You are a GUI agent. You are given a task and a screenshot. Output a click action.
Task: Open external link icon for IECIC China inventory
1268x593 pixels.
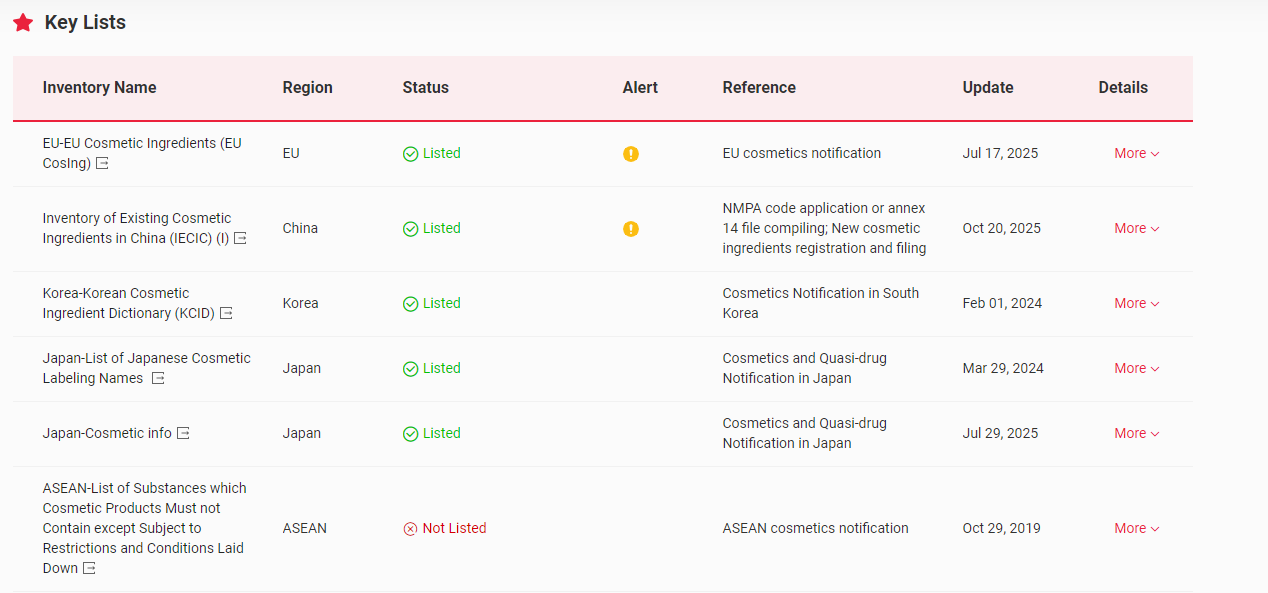(x=240, y=239)
